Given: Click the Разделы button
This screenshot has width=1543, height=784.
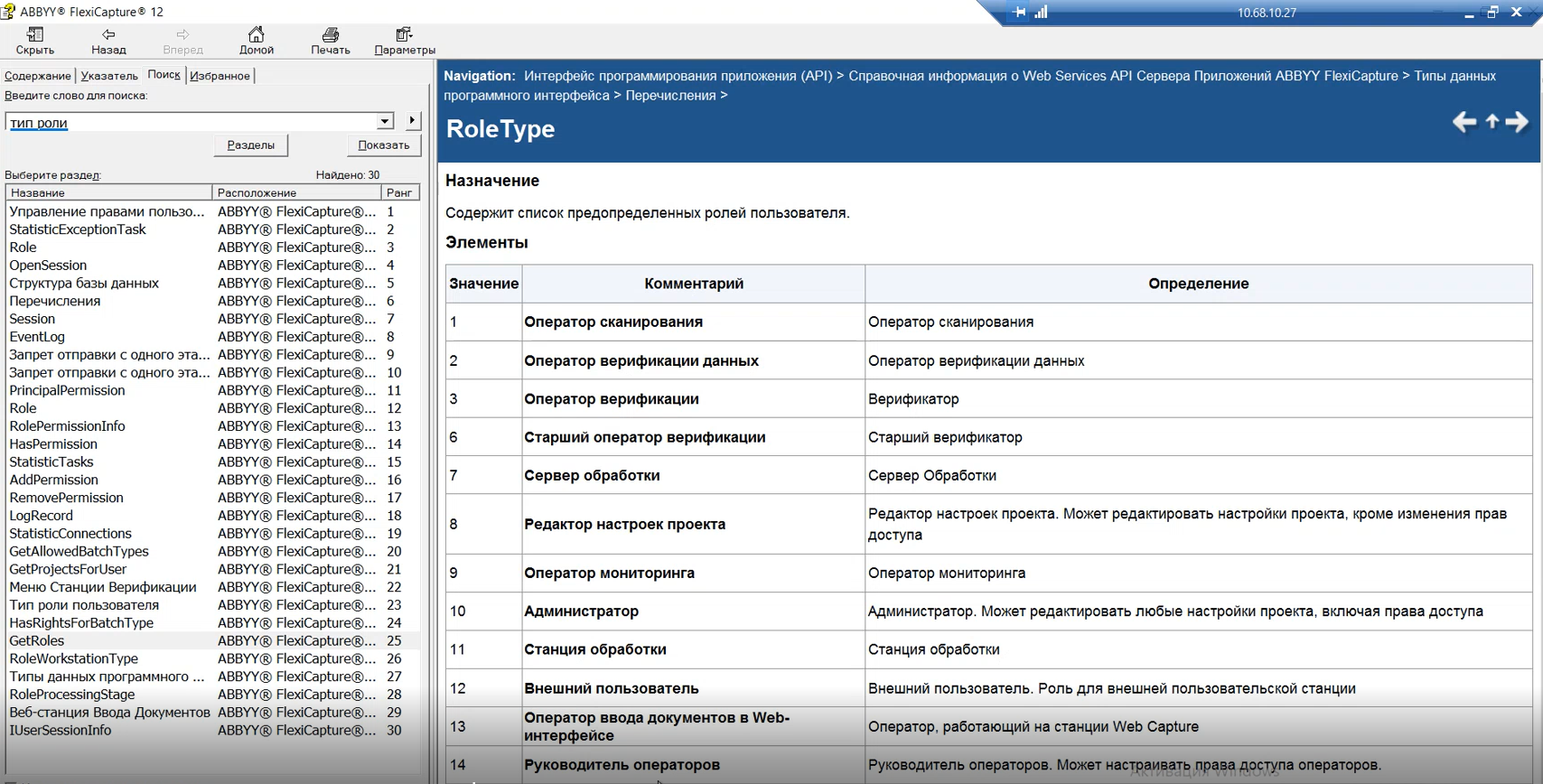Looking at the screenshot, I should click(x=250, y=145).
